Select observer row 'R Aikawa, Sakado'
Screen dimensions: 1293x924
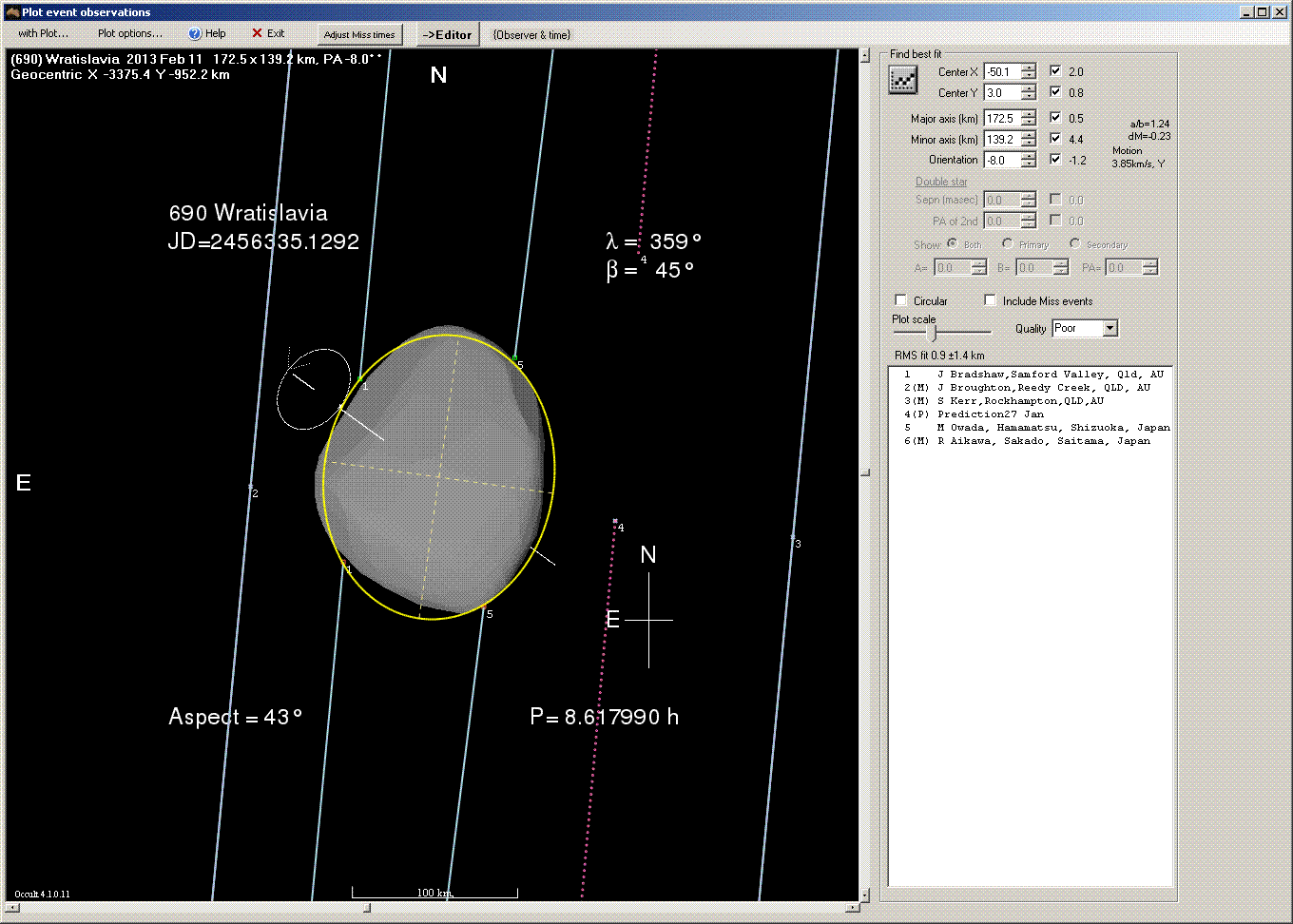(x=1031, y=441)
